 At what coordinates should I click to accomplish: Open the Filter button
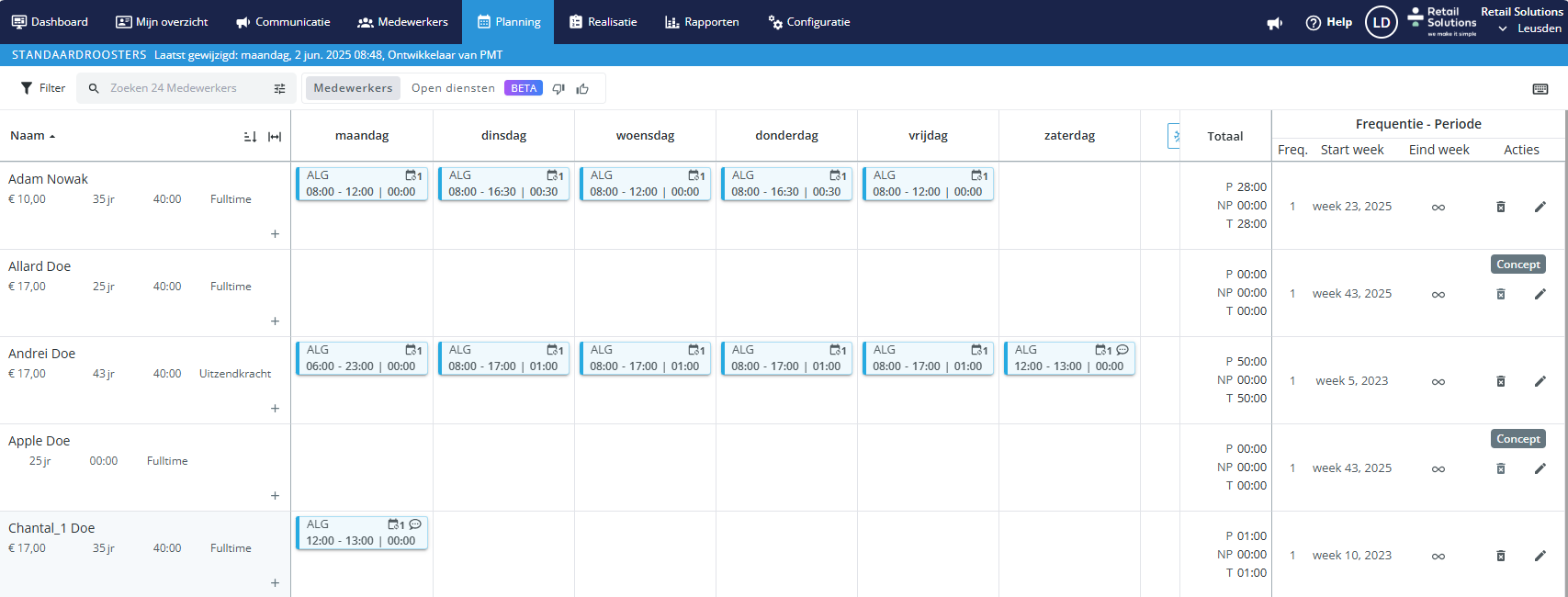tap(43, 88)
